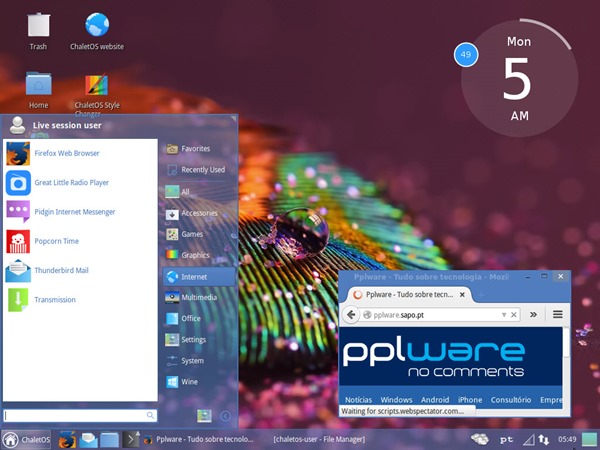Open Thunderbird Mail from the menu
The image size is (600, 450).
[80, 271]
